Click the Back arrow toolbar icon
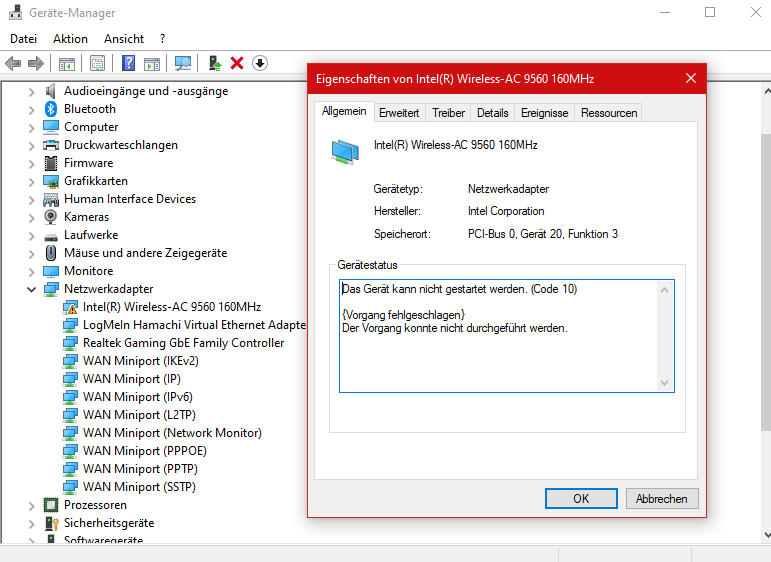The width and height of the screenshot is (771, 562). (13, 63)
